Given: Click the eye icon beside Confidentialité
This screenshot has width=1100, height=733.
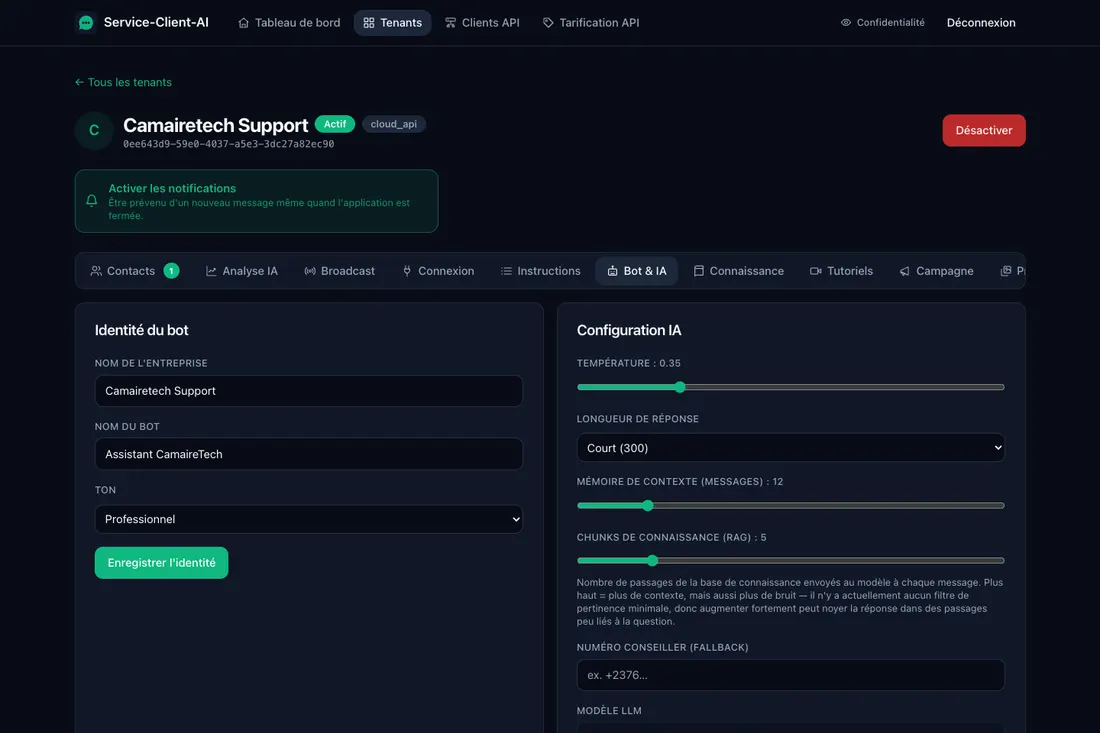Looking at the screenshot, I should pos(846,22).
